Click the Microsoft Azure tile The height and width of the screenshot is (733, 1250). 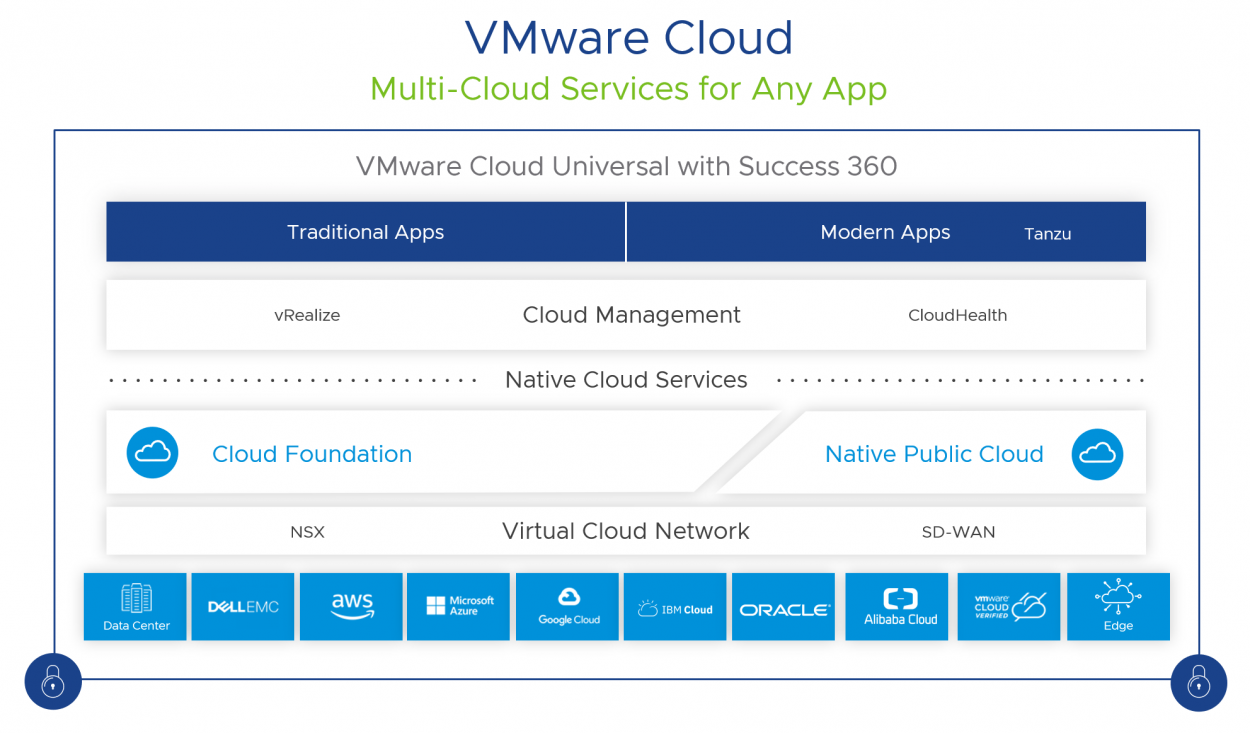[458, 607]
